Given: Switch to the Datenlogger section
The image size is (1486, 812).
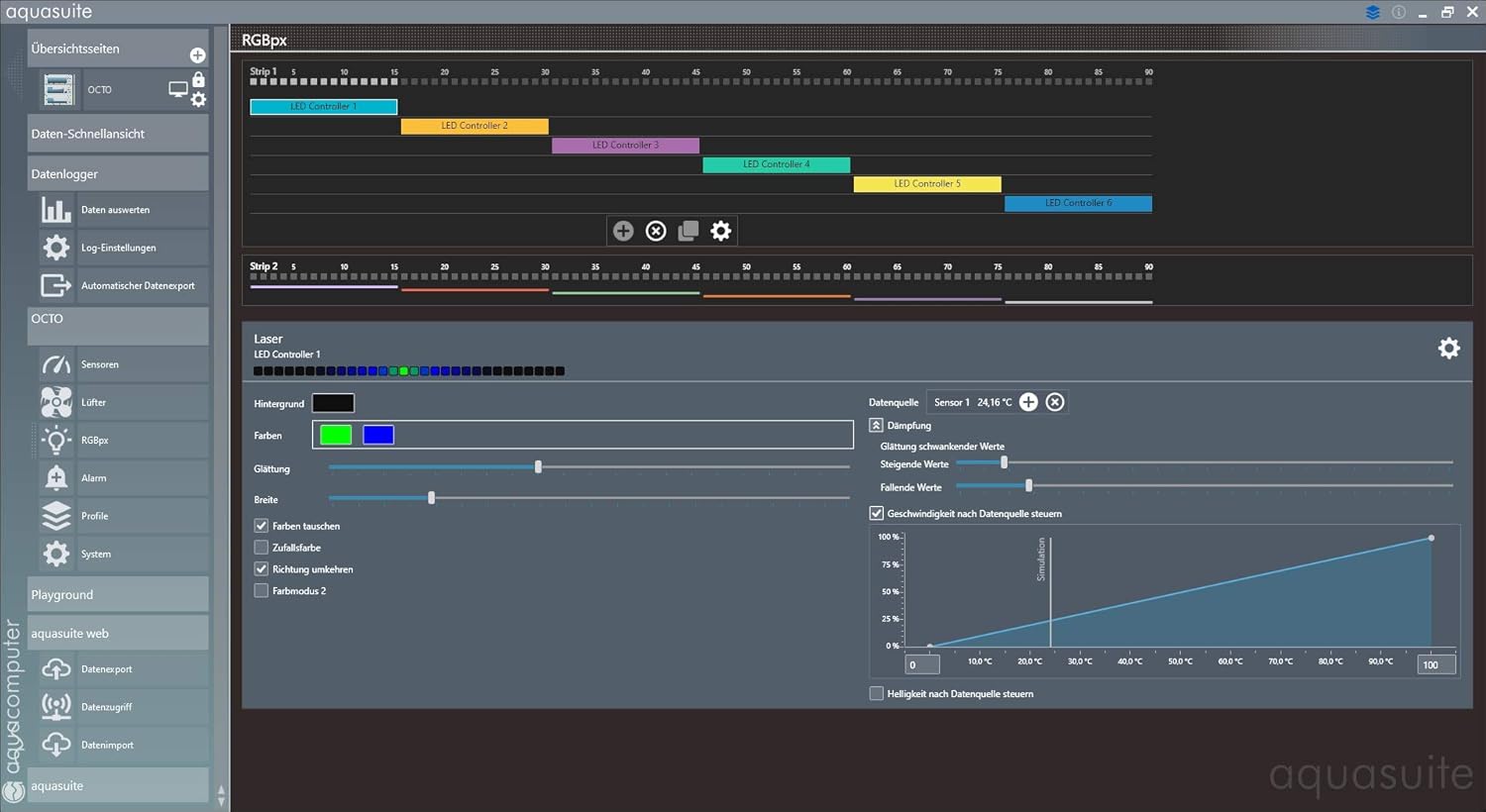Looking at the screenshot, I should pos(117,173).
